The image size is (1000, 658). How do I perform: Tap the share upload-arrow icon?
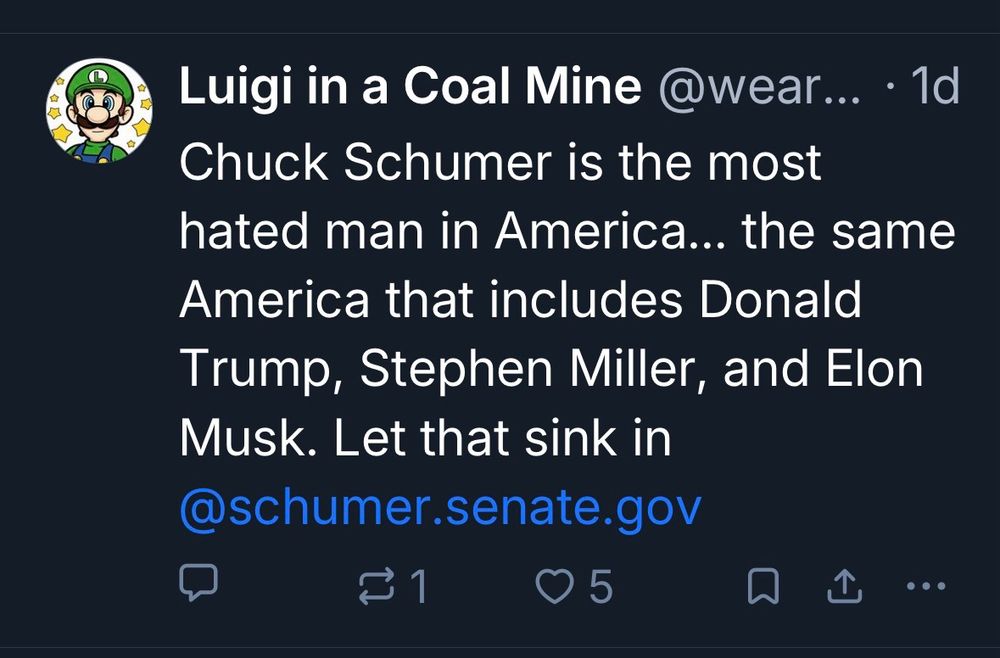pos(846,586)
